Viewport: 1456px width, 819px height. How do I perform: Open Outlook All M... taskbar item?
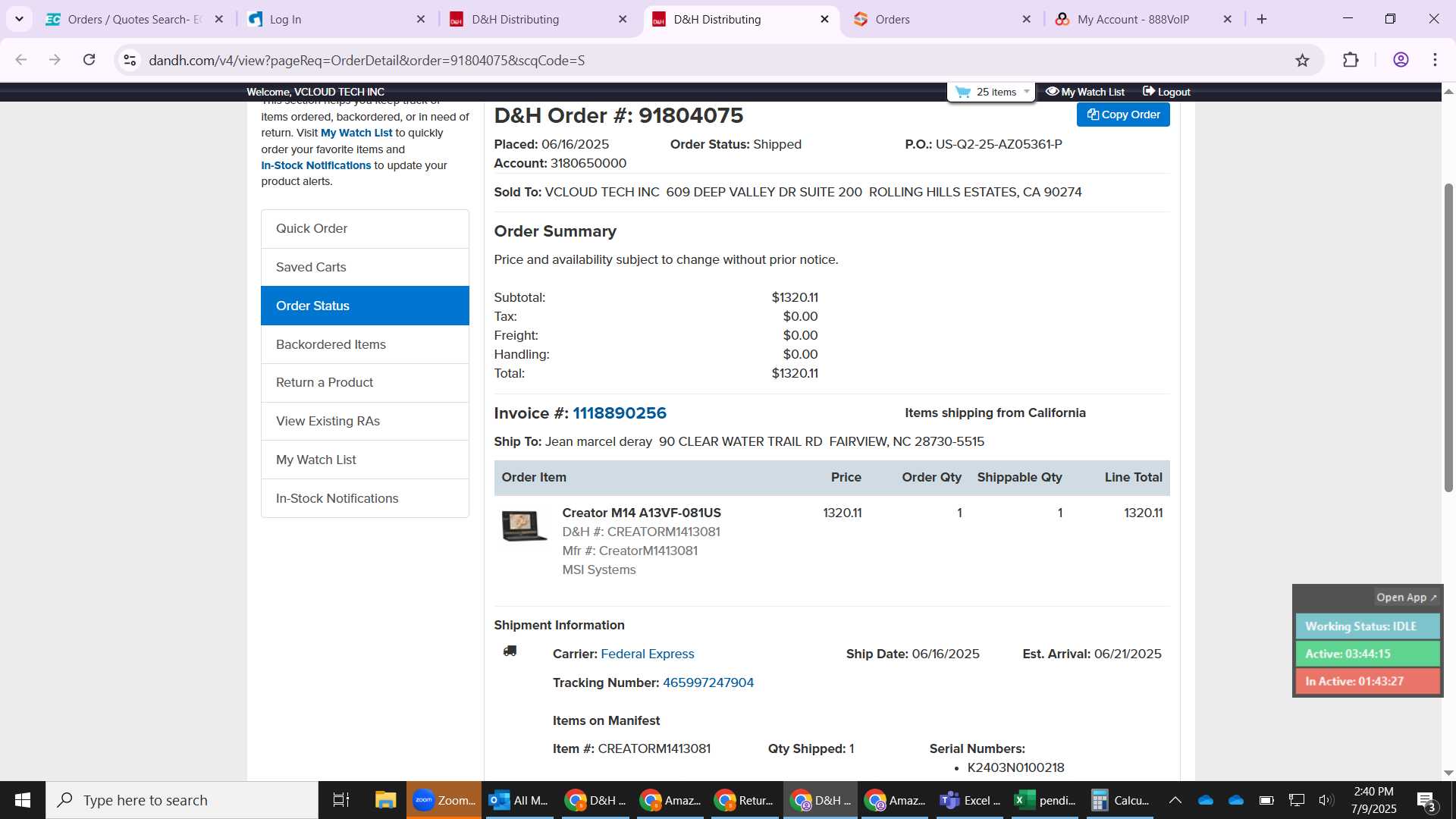tap(519, 800)
